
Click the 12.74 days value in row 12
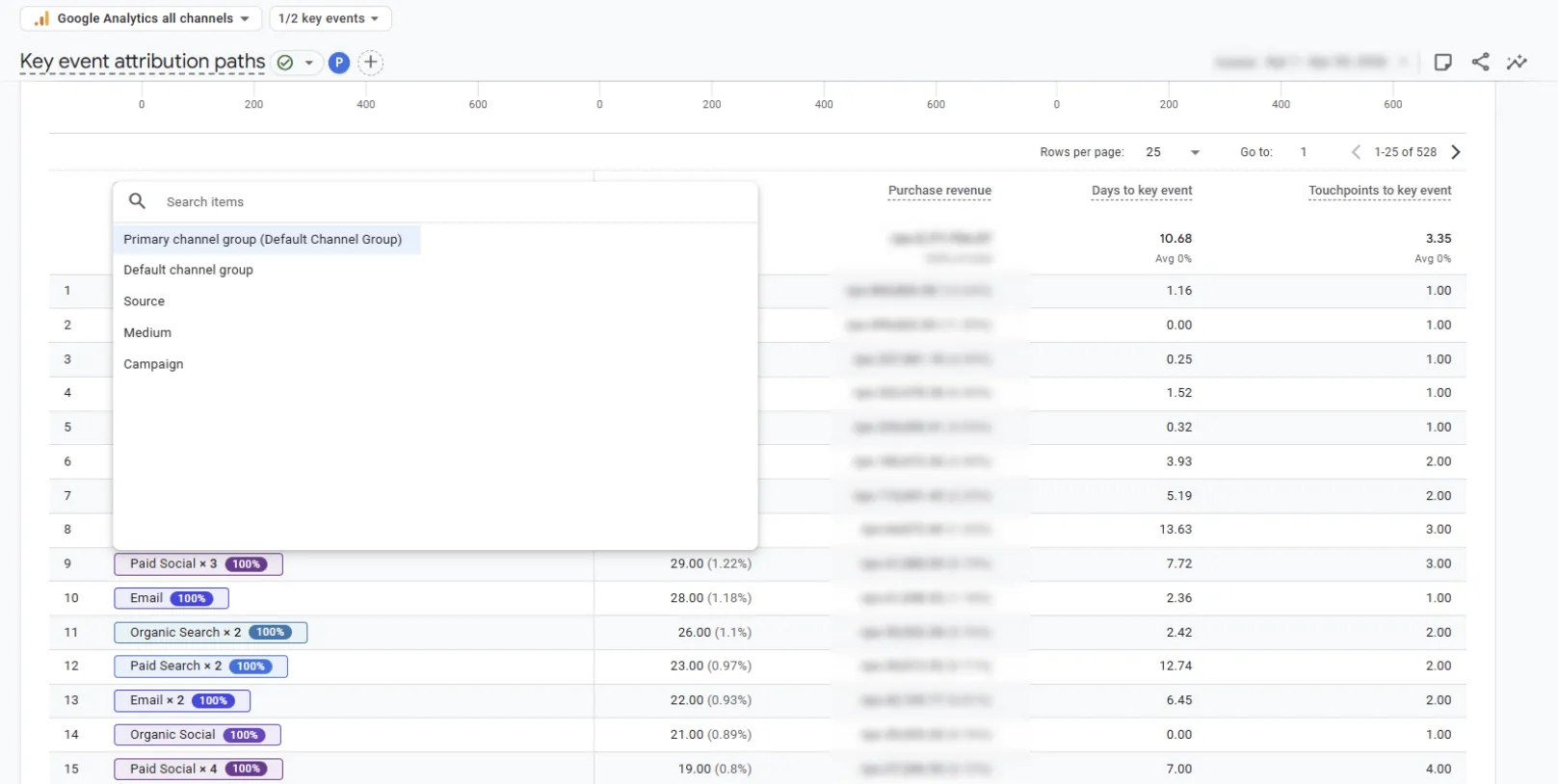click(1175, 666)
